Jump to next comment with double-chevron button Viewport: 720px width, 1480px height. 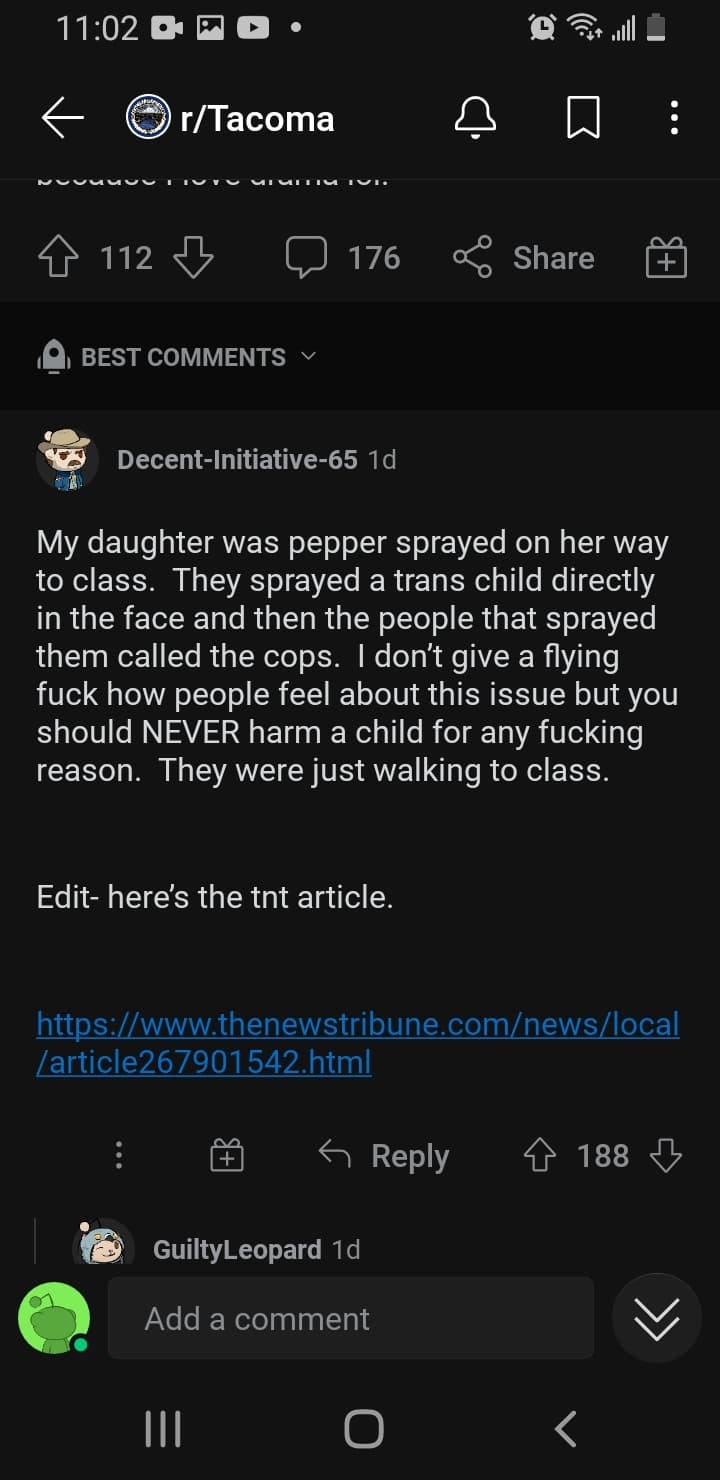point(657,1318)
